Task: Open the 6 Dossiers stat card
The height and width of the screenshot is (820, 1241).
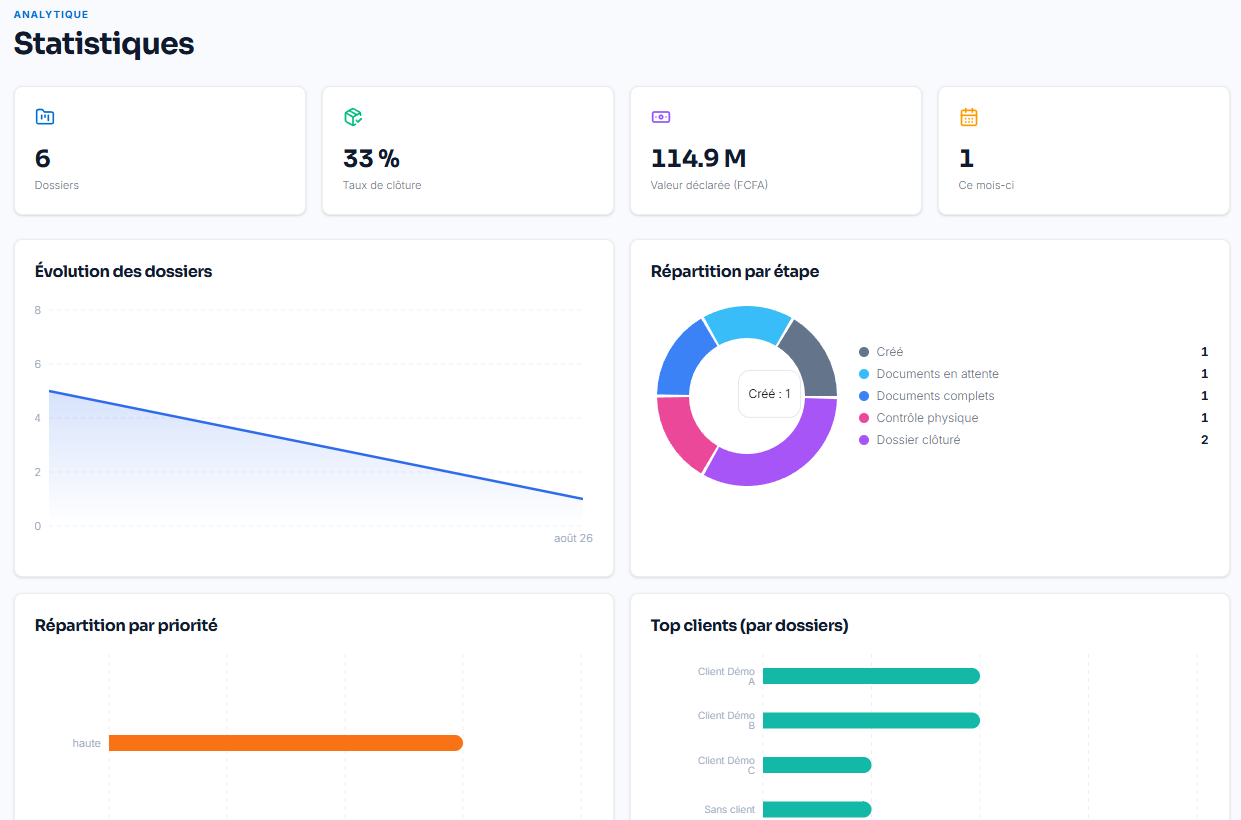Action: (x=160, y=150)
